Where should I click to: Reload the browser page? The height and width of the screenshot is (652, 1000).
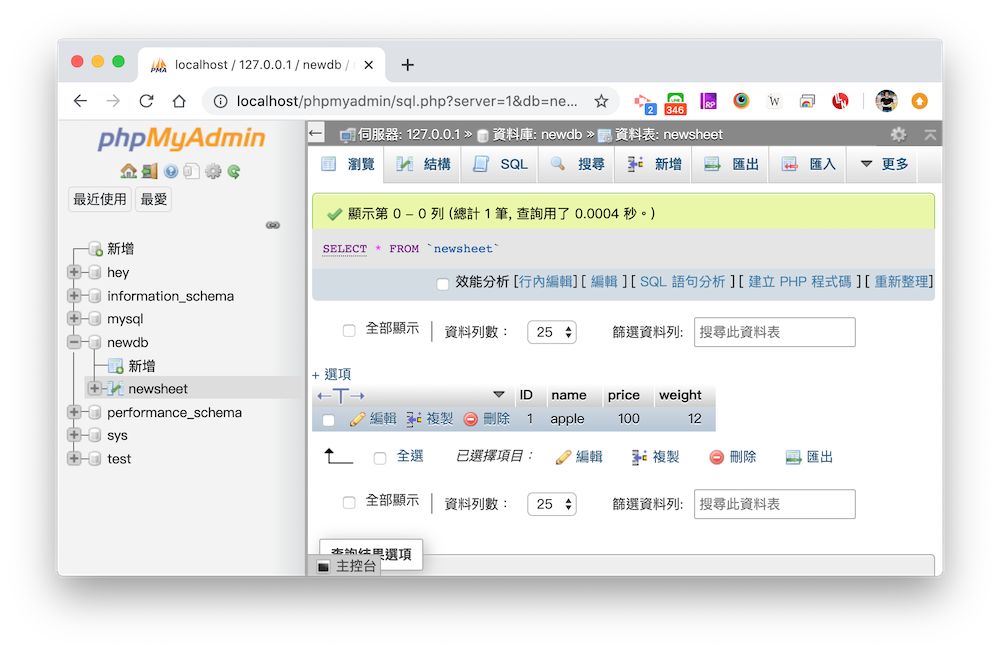147,101
